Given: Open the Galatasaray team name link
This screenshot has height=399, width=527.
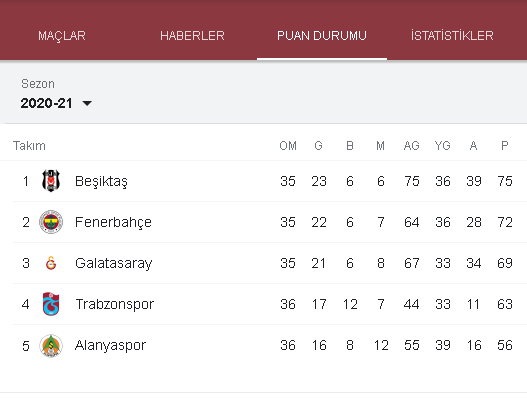Looking at the screenshot, I should click(x=114, y=264).
